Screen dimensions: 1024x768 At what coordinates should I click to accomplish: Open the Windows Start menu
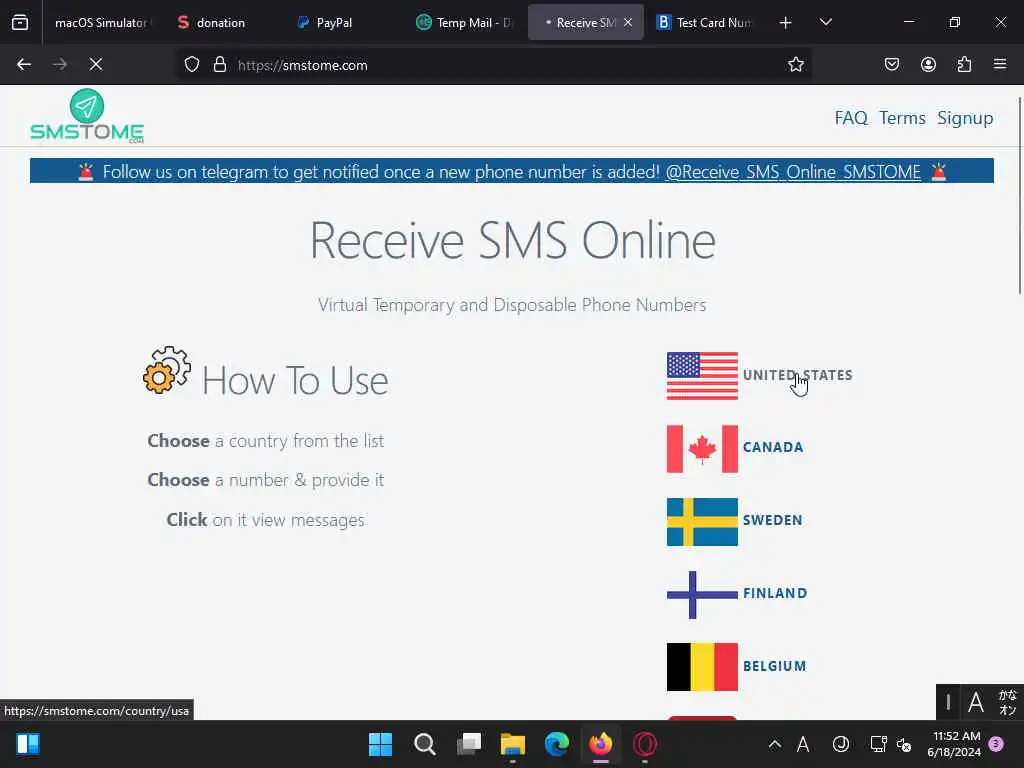pos(380,744)
